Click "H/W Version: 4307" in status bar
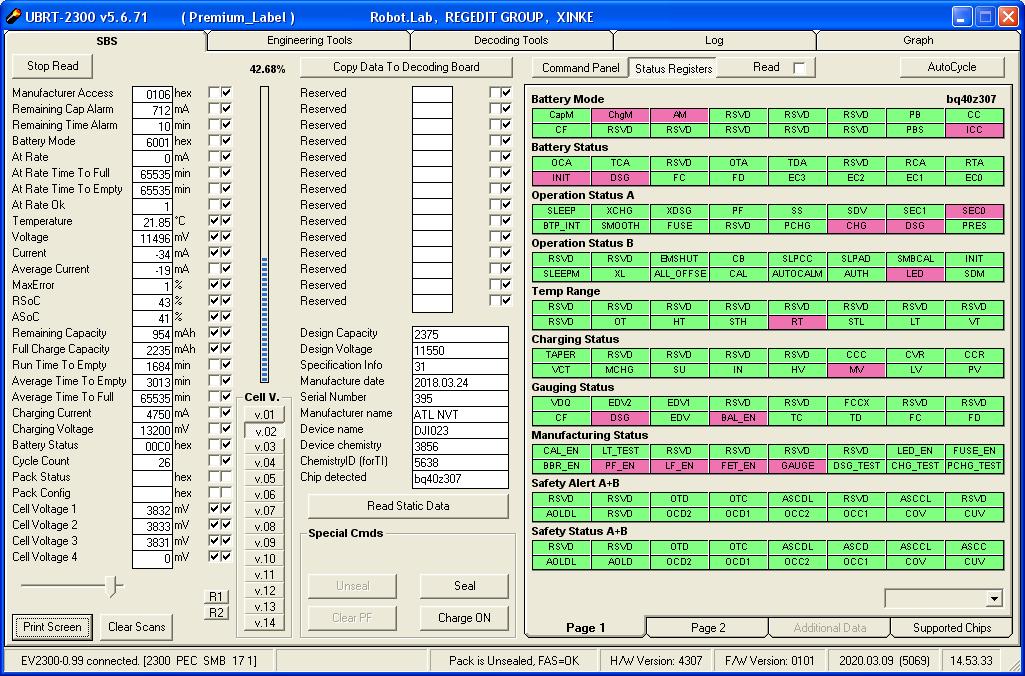 coord(656,661)
